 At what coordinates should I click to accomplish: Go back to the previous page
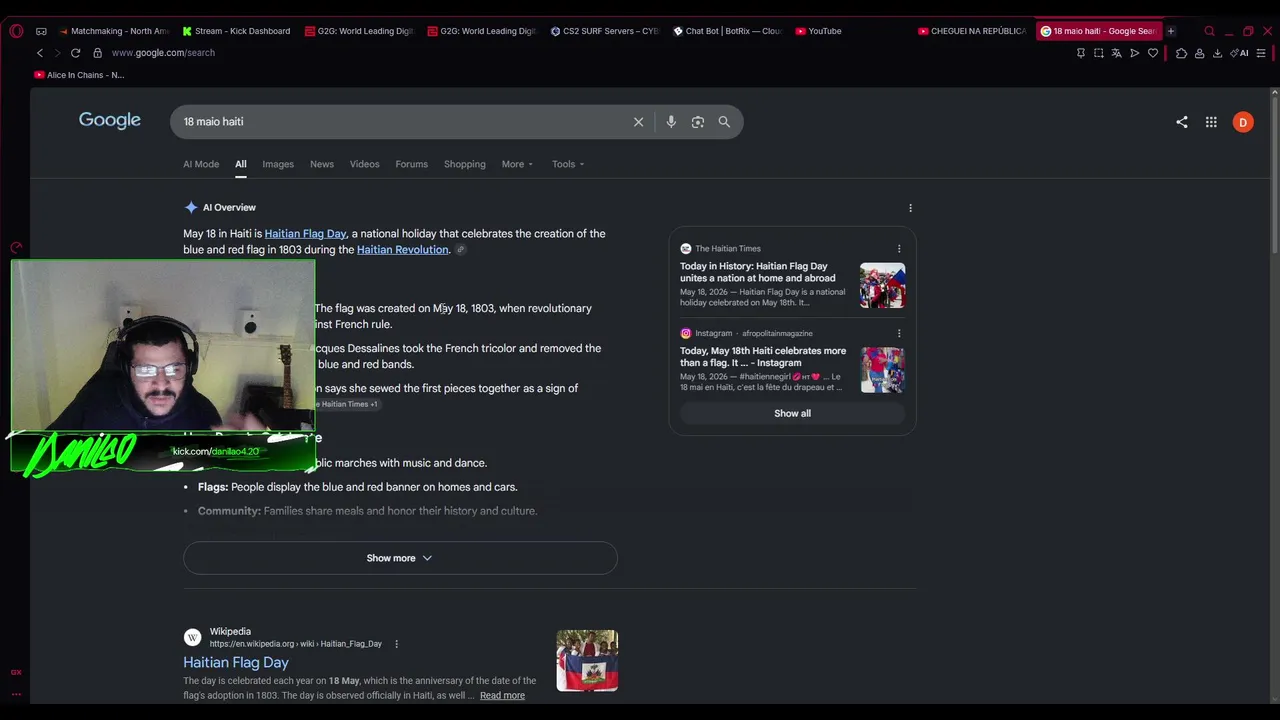(40, 53)
